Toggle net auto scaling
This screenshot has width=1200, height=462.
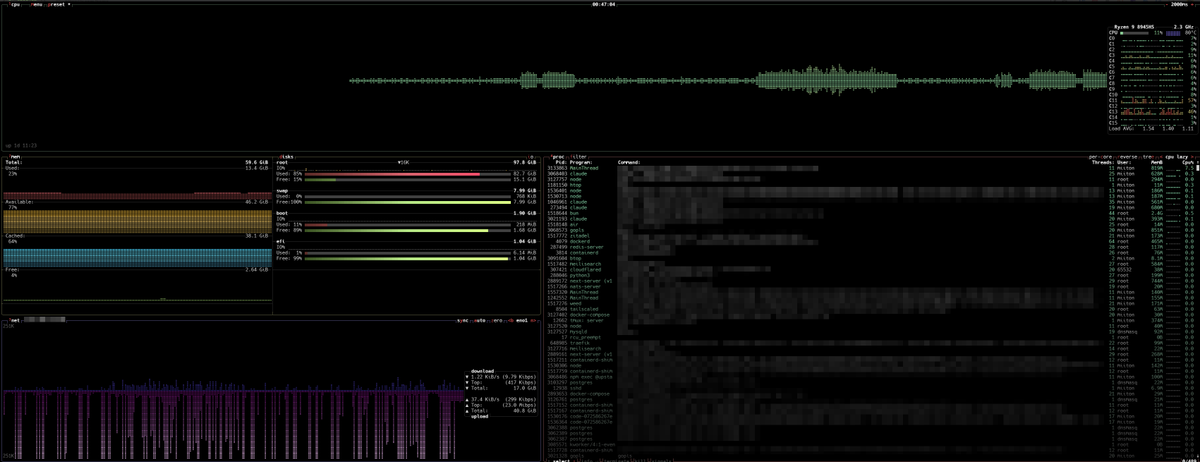pos(479,320)
